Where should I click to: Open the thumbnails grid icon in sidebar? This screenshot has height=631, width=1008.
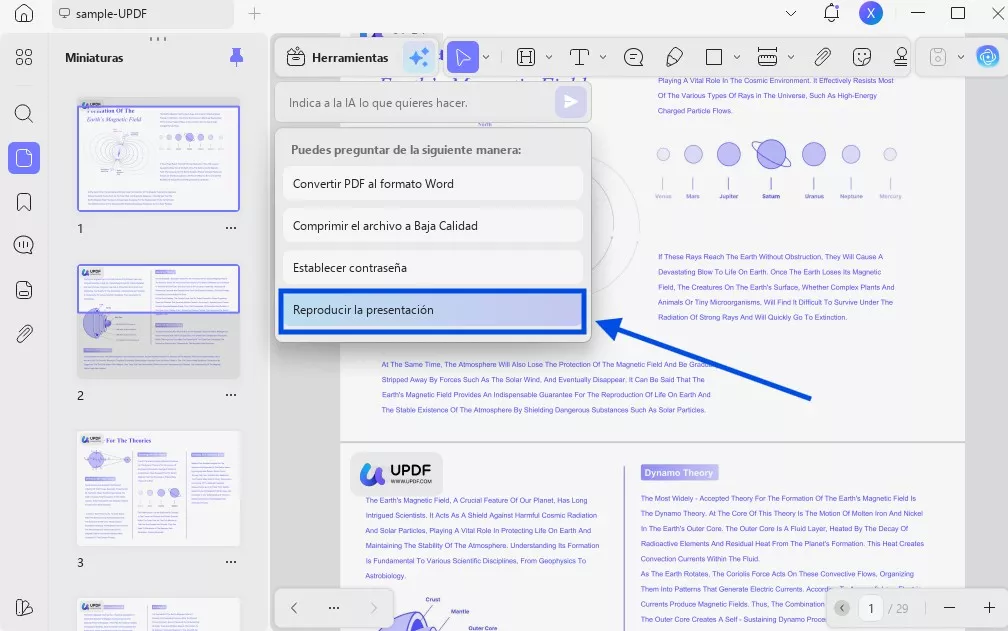[24, 57]
